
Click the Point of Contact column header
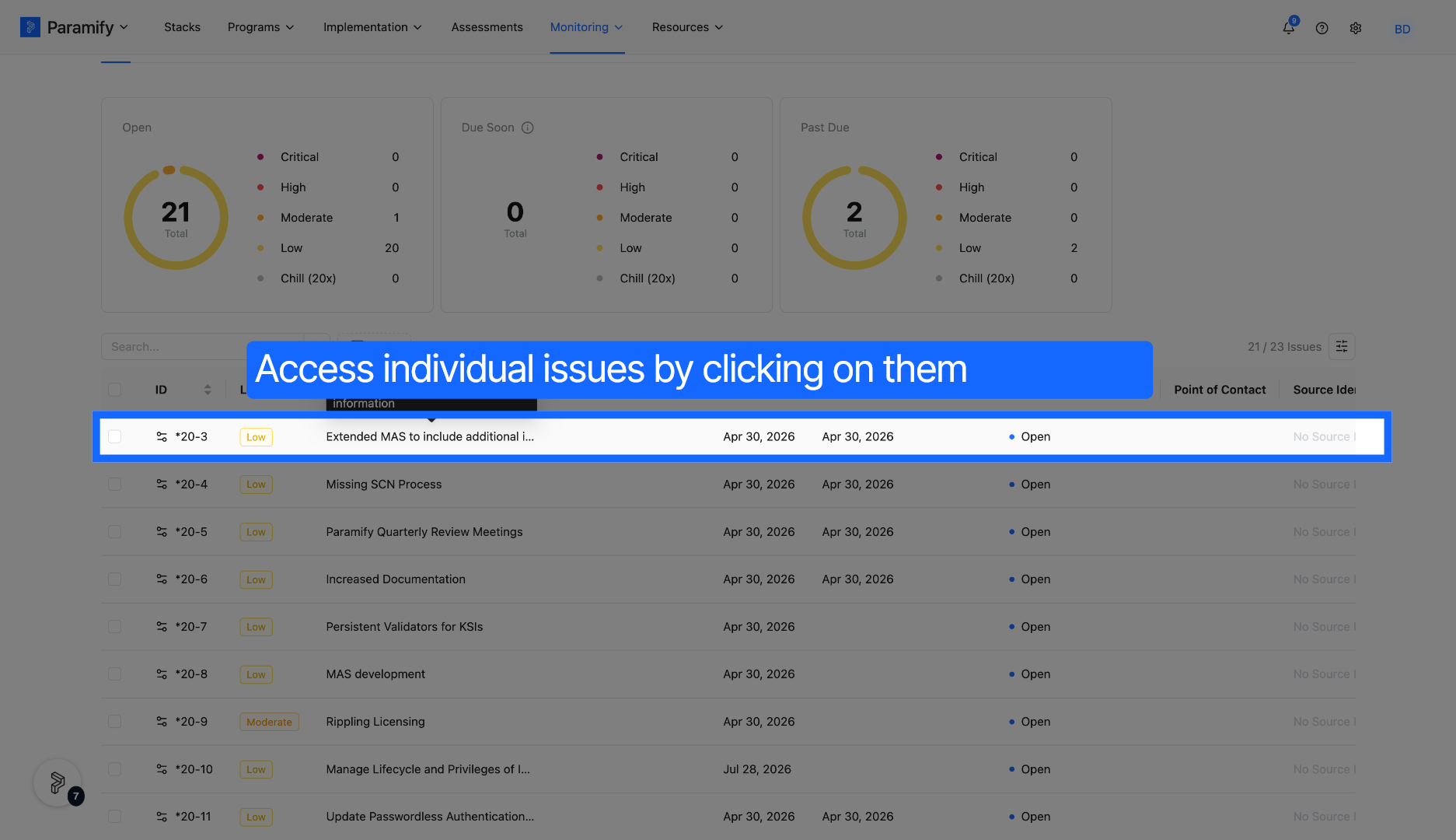point(1220,390)
